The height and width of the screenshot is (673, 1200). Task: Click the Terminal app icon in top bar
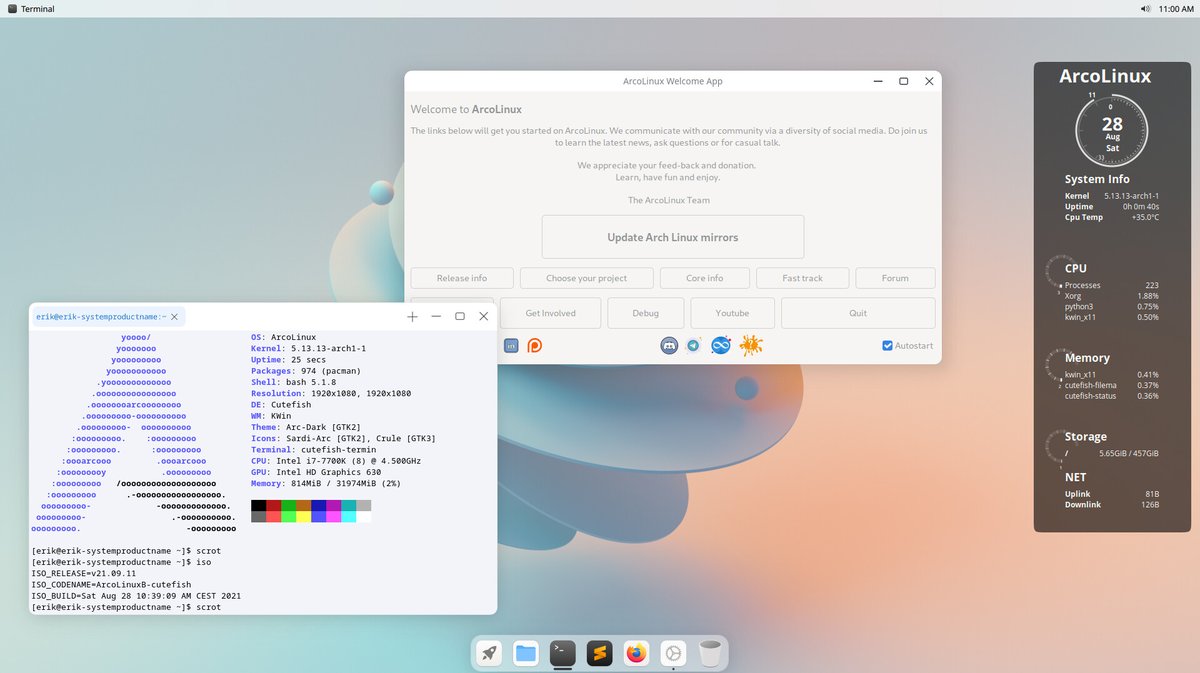pyautogui.click(x=11, y=9)
